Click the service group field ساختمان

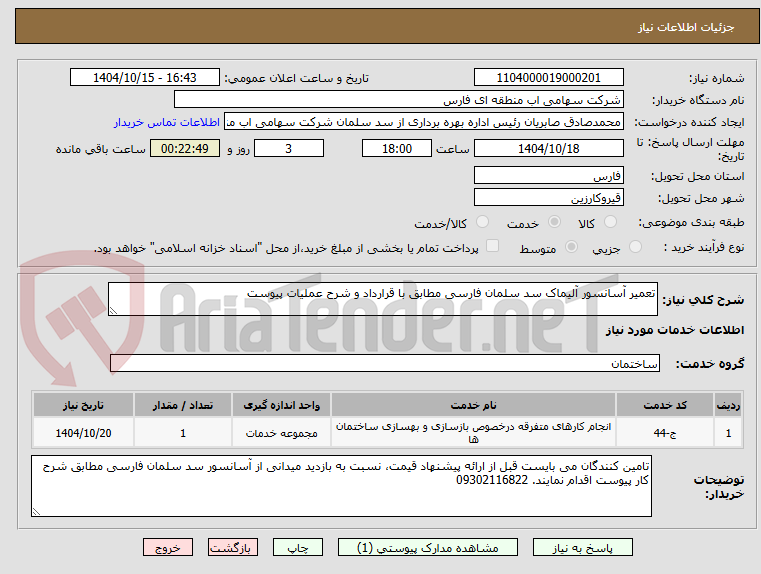(384, 363)
